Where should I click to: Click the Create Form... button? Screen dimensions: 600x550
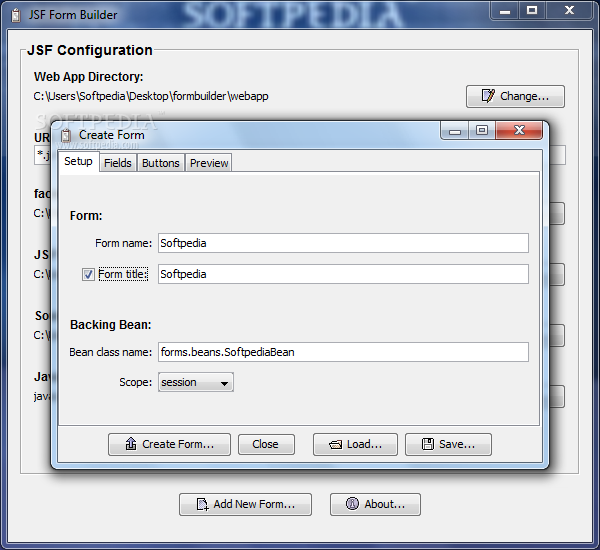pos(170,444)
